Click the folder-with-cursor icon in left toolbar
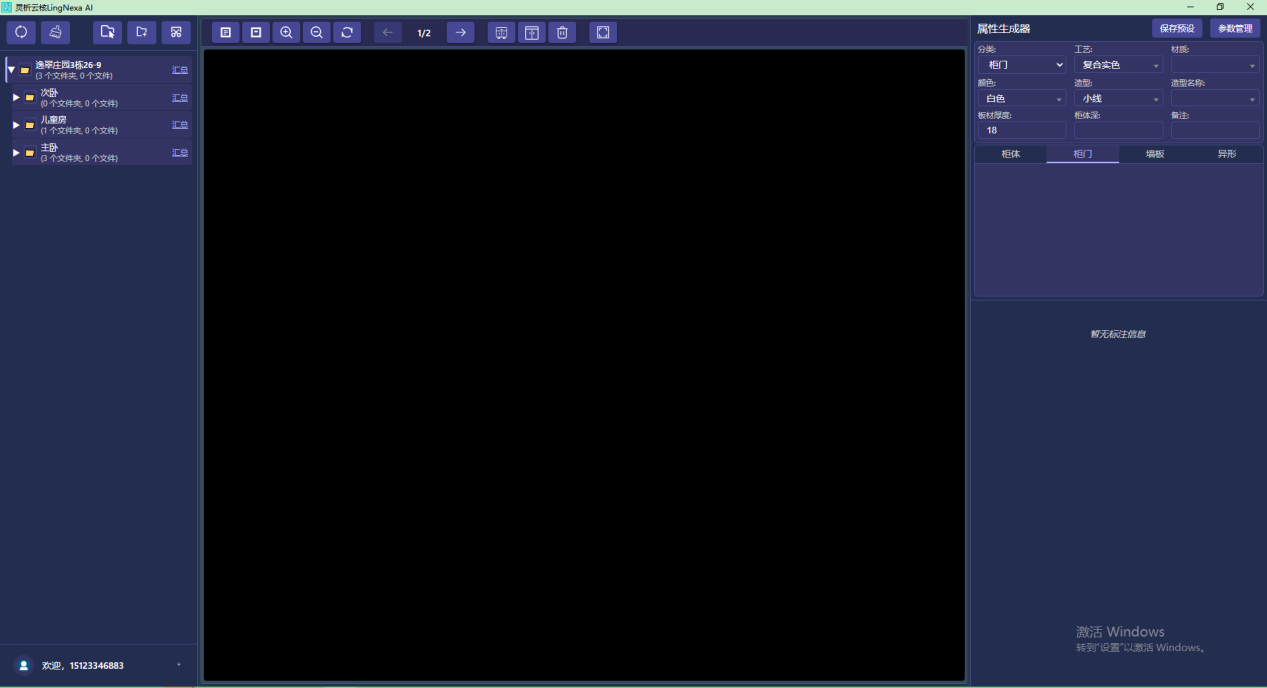 click(x=108, y=32)
